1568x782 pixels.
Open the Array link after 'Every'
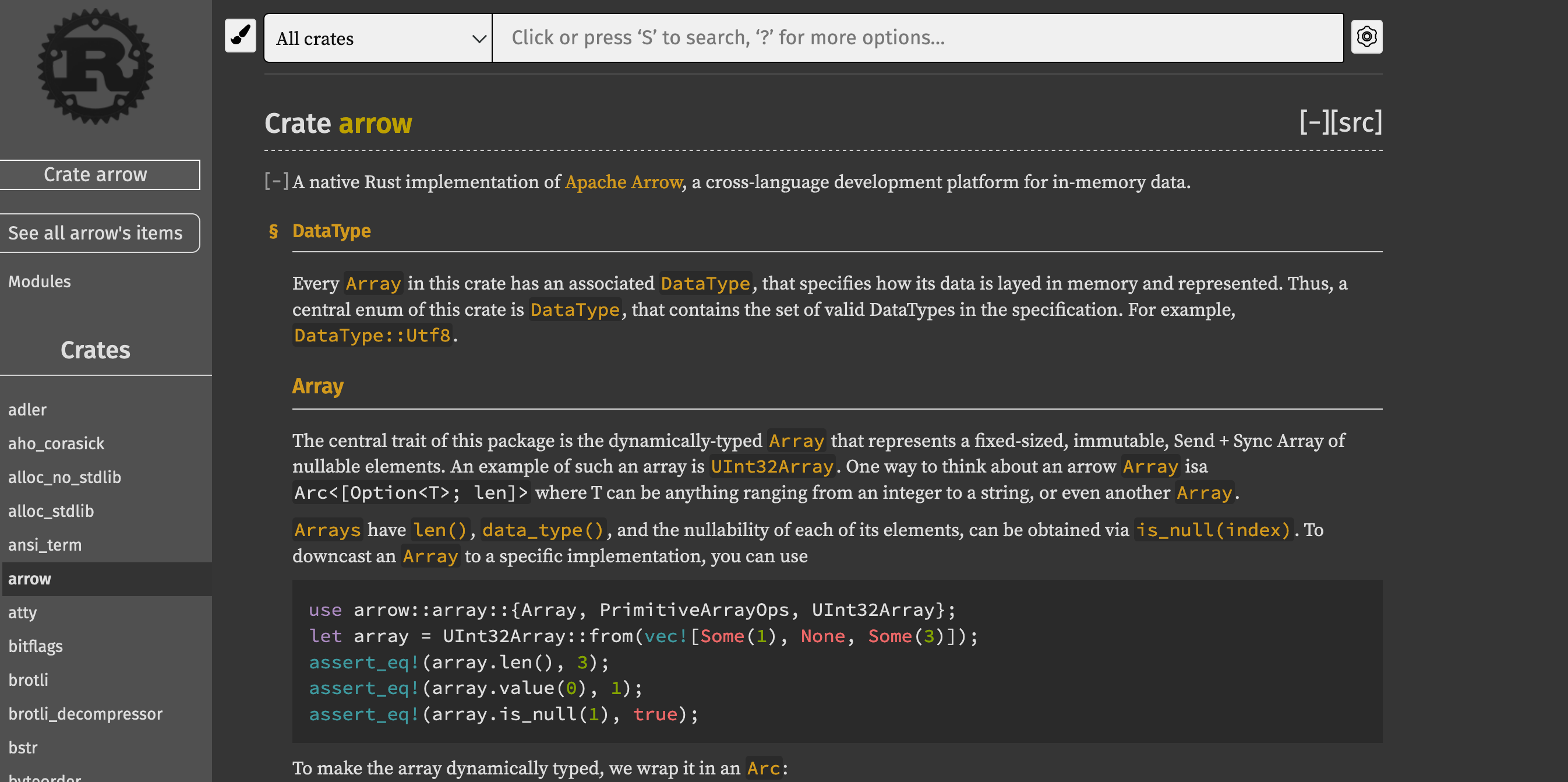(373, 284)
